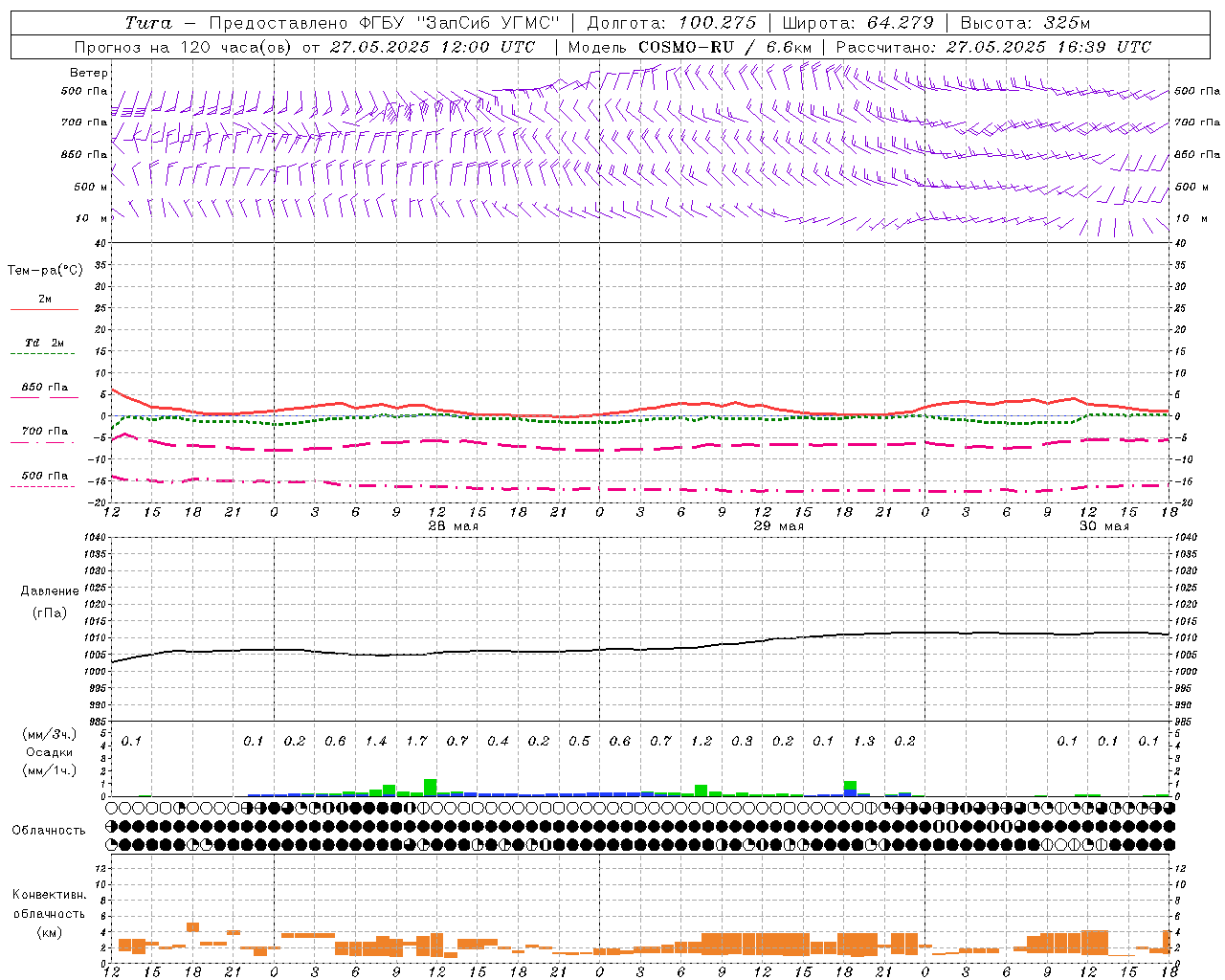Click the tallest green precipitation bar on 28 мая
The width and height of the screenshot is (1225, 980).
click(431, 788)
